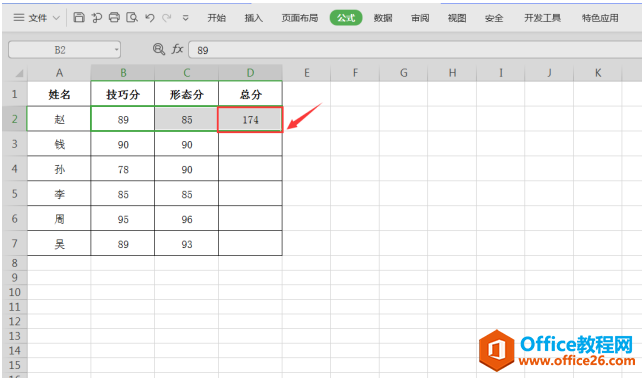Click the Name Box showing B2

click(60, 50)
